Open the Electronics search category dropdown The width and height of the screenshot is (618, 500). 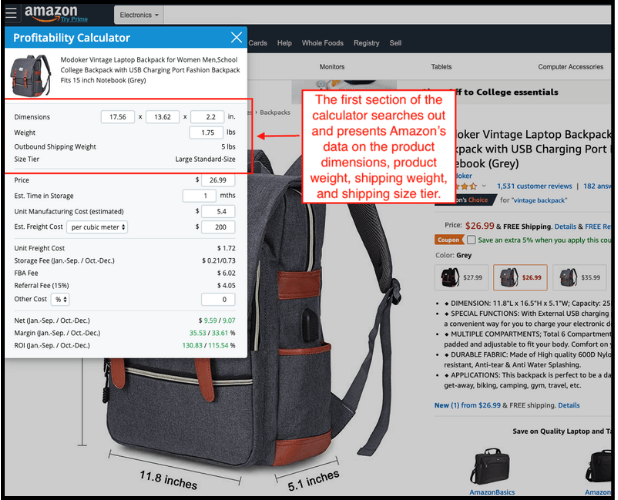139,15
